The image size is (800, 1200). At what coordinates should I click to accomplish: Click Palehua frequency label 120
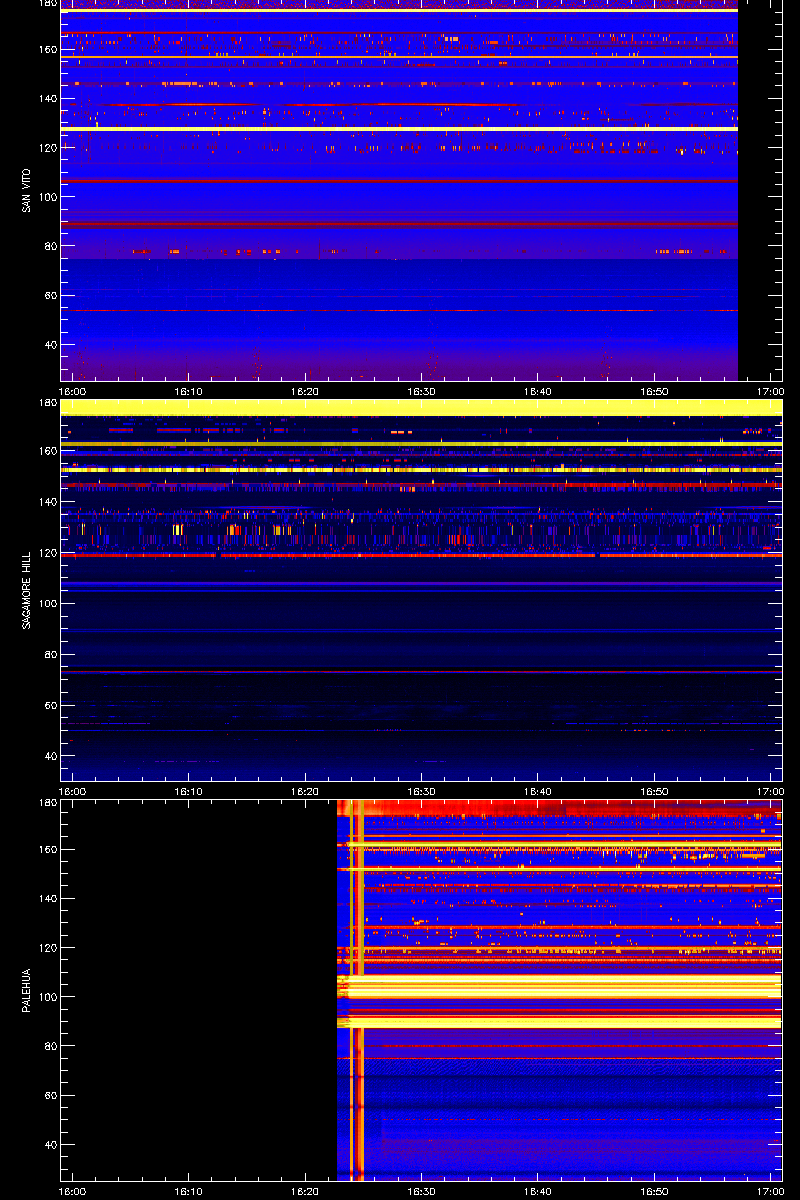click(x=47, y=947)
